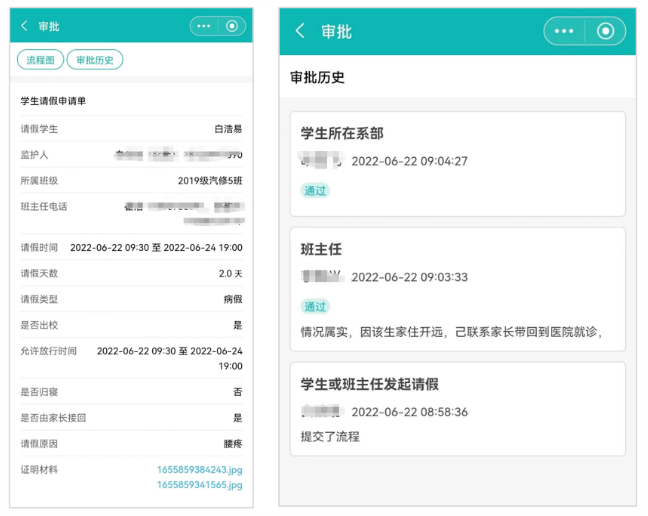
Task: Tap the 学生请假申请单 section header
Action: click(x=53, y=101)
